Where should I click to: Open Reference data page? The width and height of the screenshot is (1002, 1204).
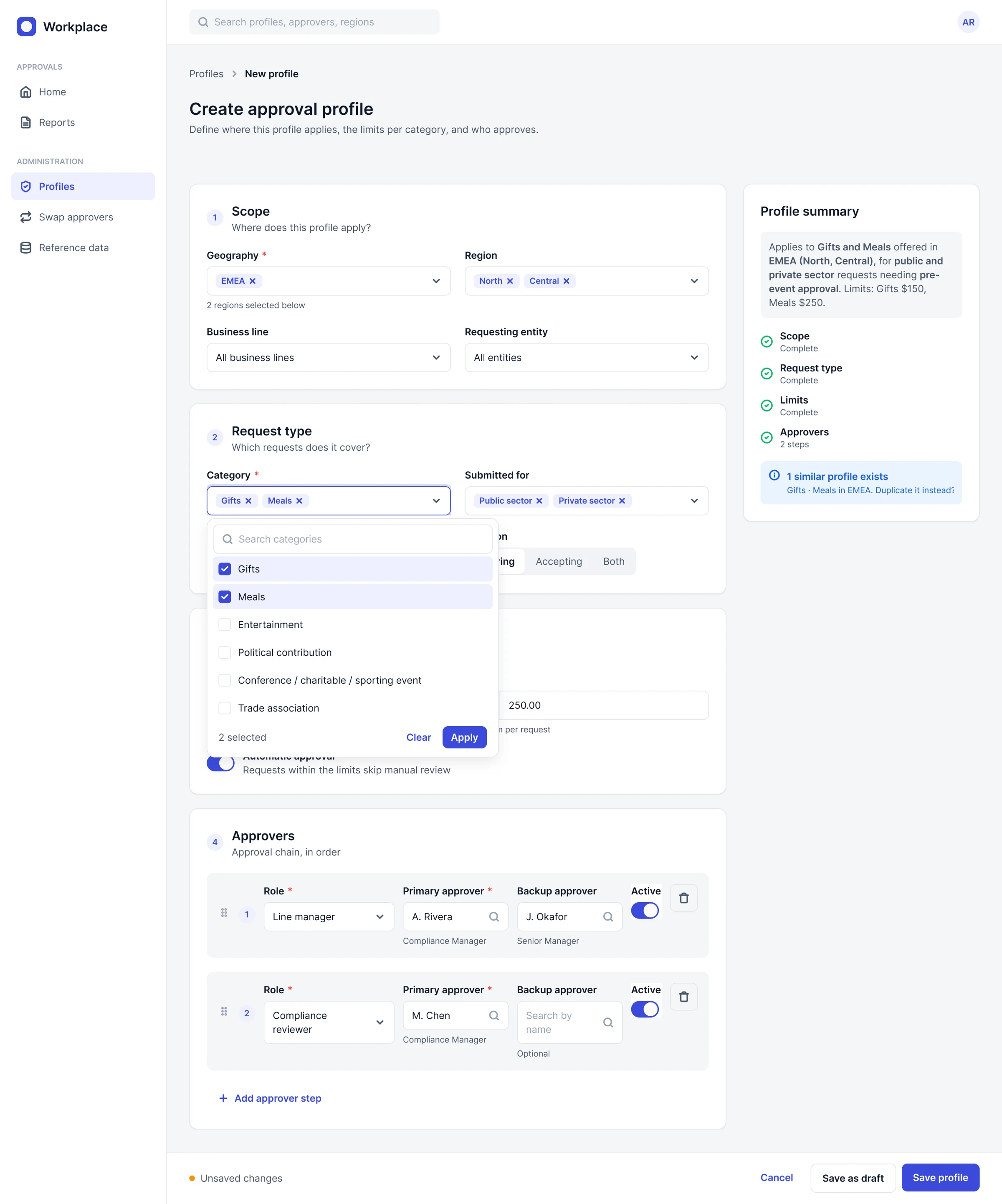(83, 247)
